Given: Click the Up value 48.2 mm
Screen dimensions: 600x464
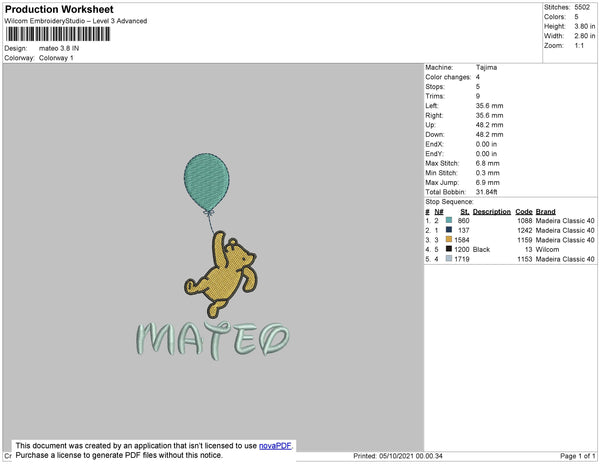Looking at the screenshot, I should 489,125.
